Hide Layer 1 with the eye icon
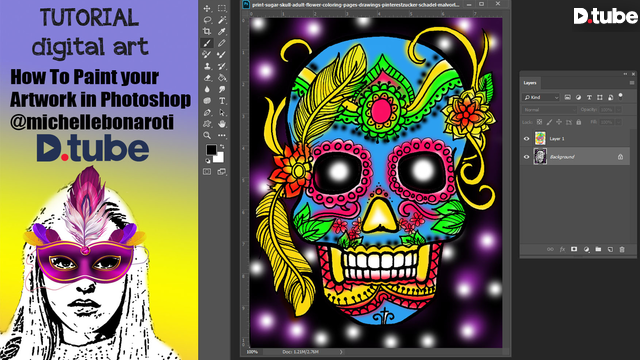Screen dimensions: 640x360 (x=526, y=139)
